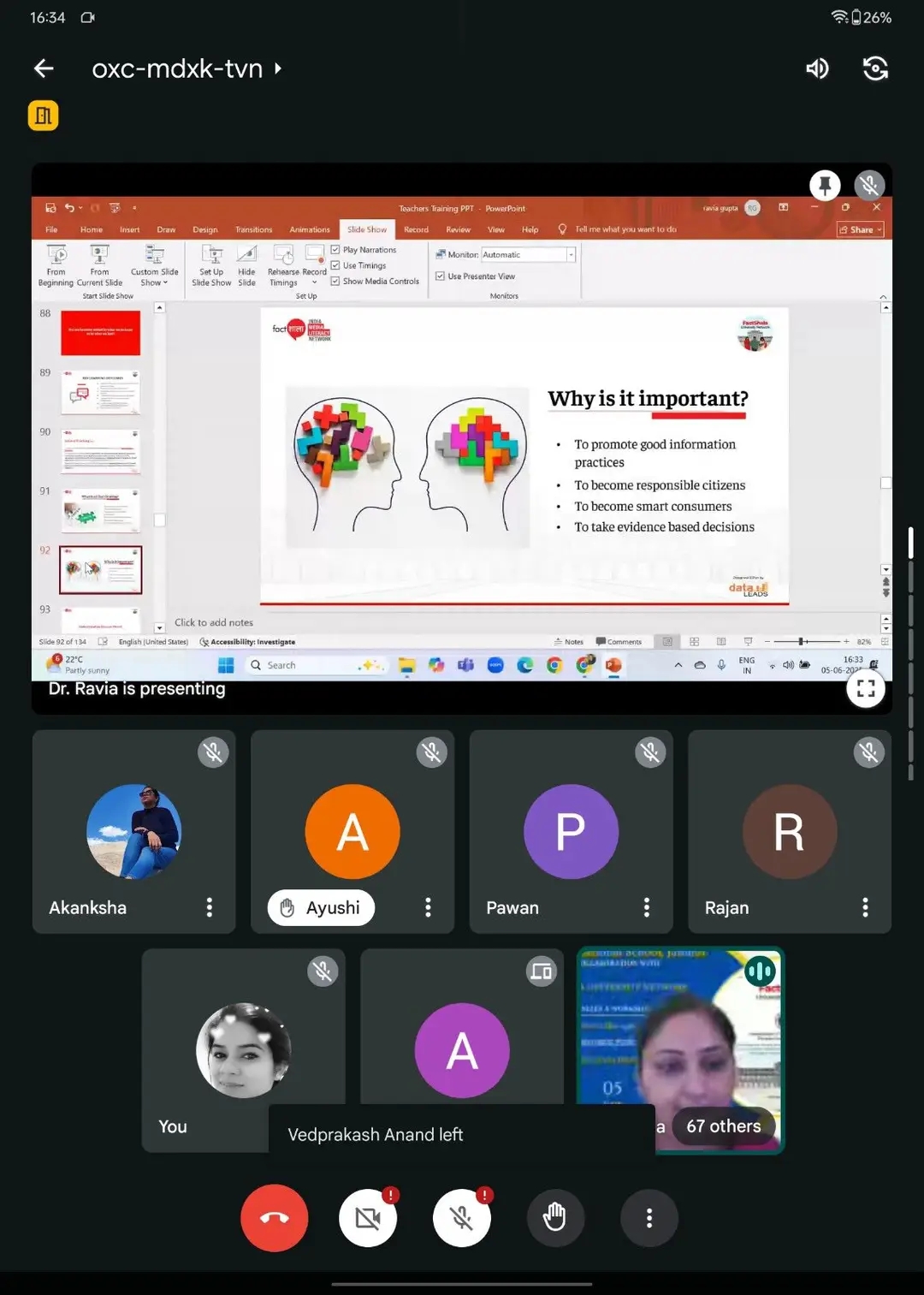This screenshot has width=924, height=1295.
Task: Open Ayushi's three-dot options menu
Action: [428, 907]
